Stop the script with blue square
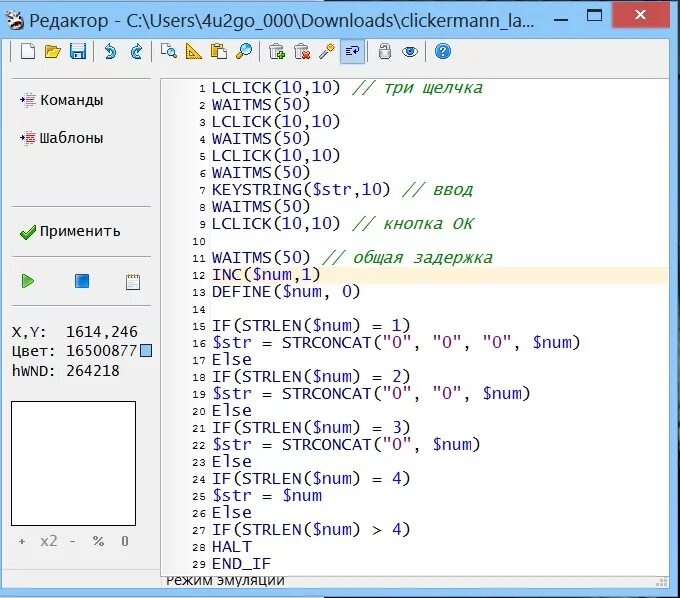The image size is (680, 598). (82, 281)
